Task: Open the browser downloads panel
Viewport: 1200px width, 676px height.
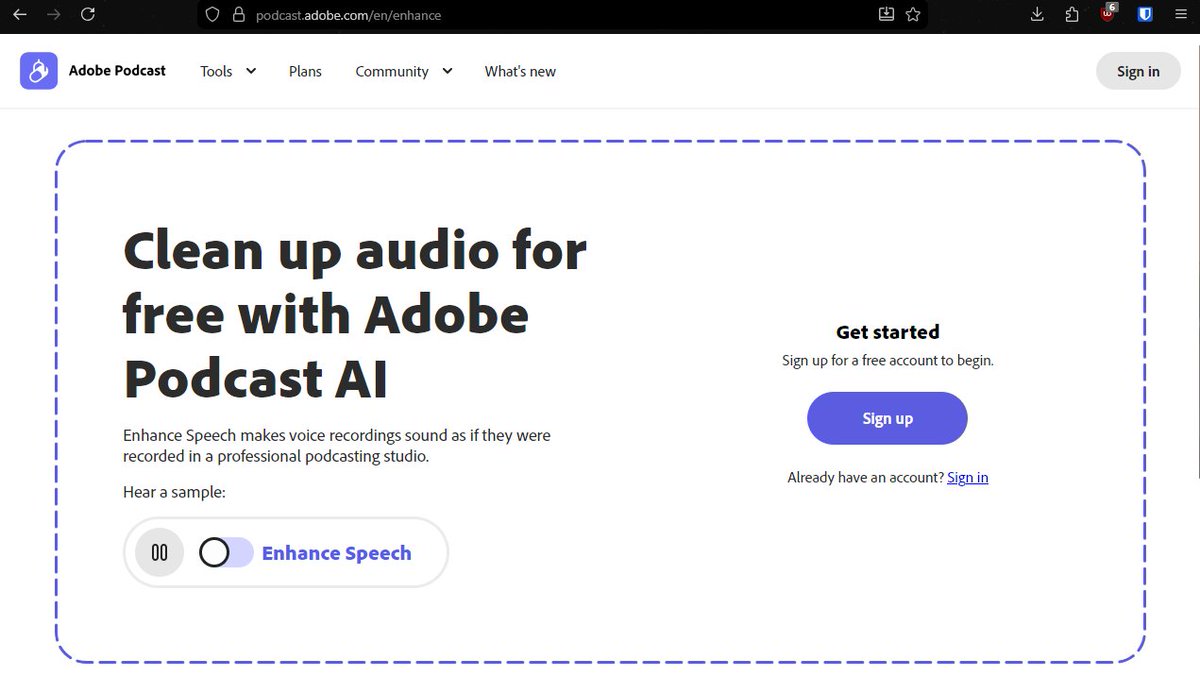Action: click(x=1037, y=14)
